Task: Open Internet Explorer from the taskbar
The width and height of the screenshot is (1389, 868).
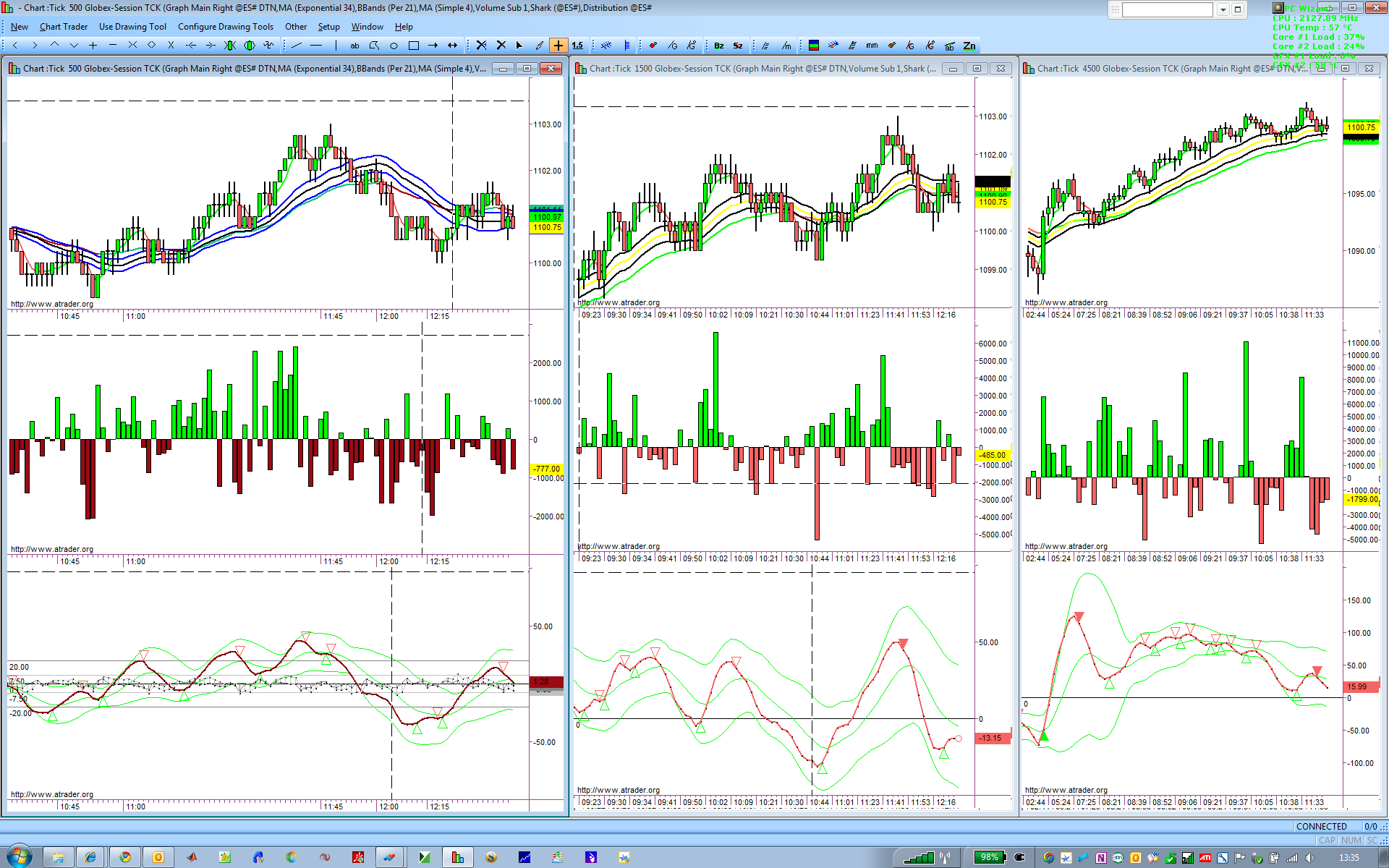Action: click(x=90, y=857)
